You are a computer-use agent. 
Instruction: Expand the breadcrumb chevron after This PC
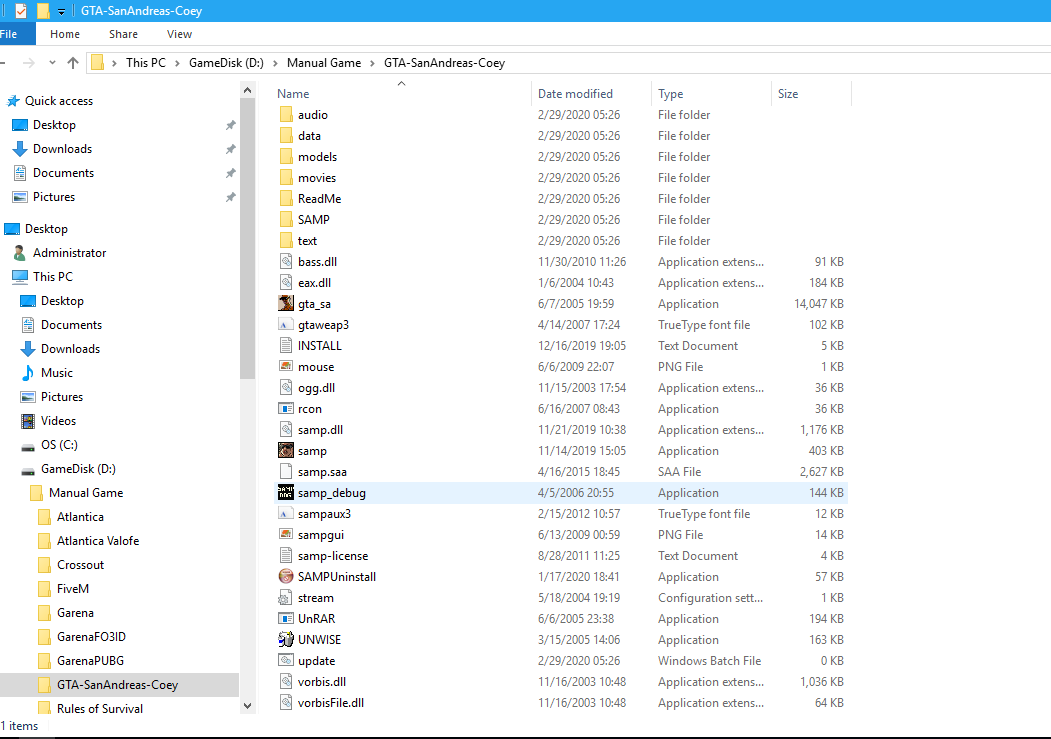pyautogui.click(x=177, y=63)
